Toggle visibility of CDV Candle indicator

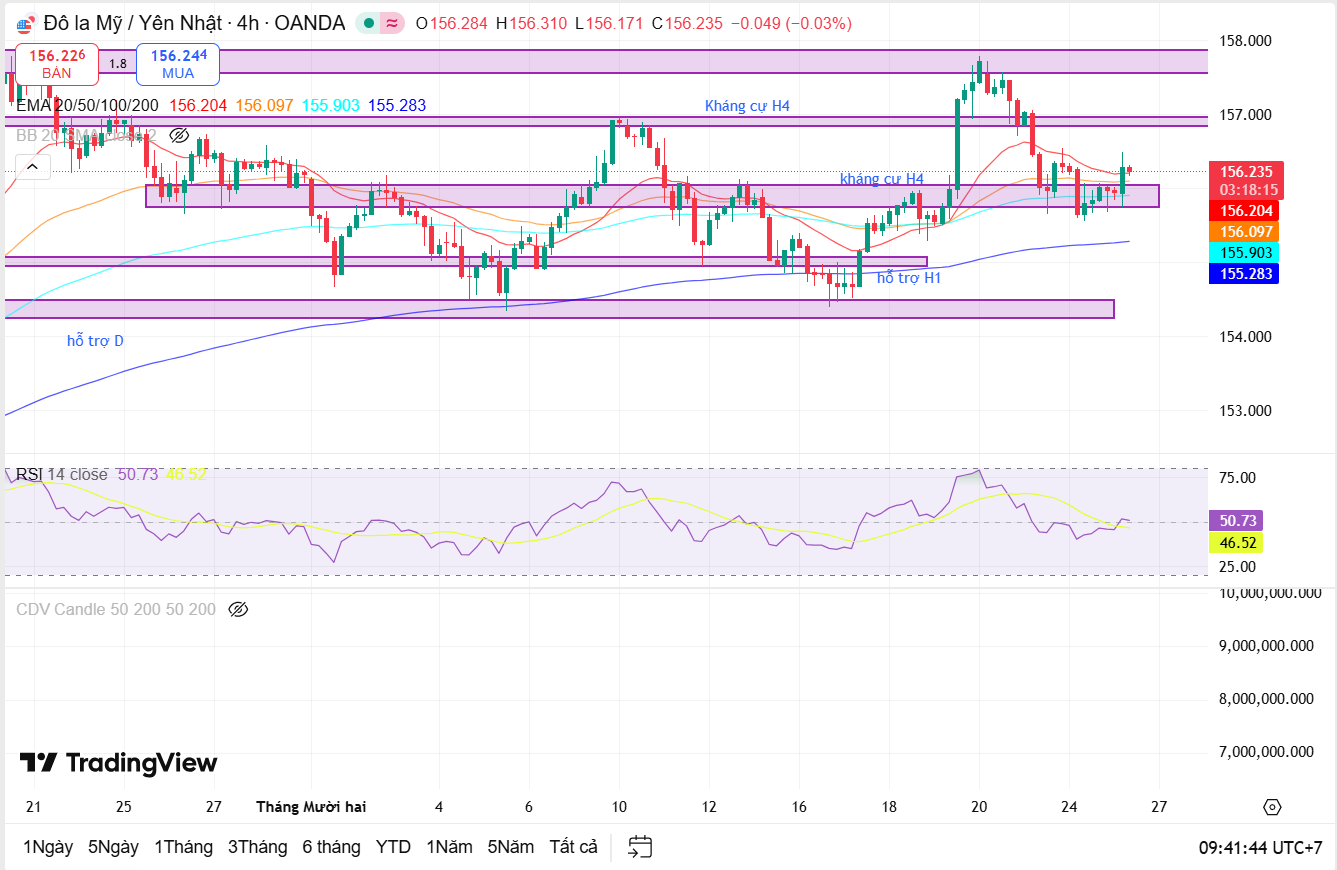click(x=238, y=609)
